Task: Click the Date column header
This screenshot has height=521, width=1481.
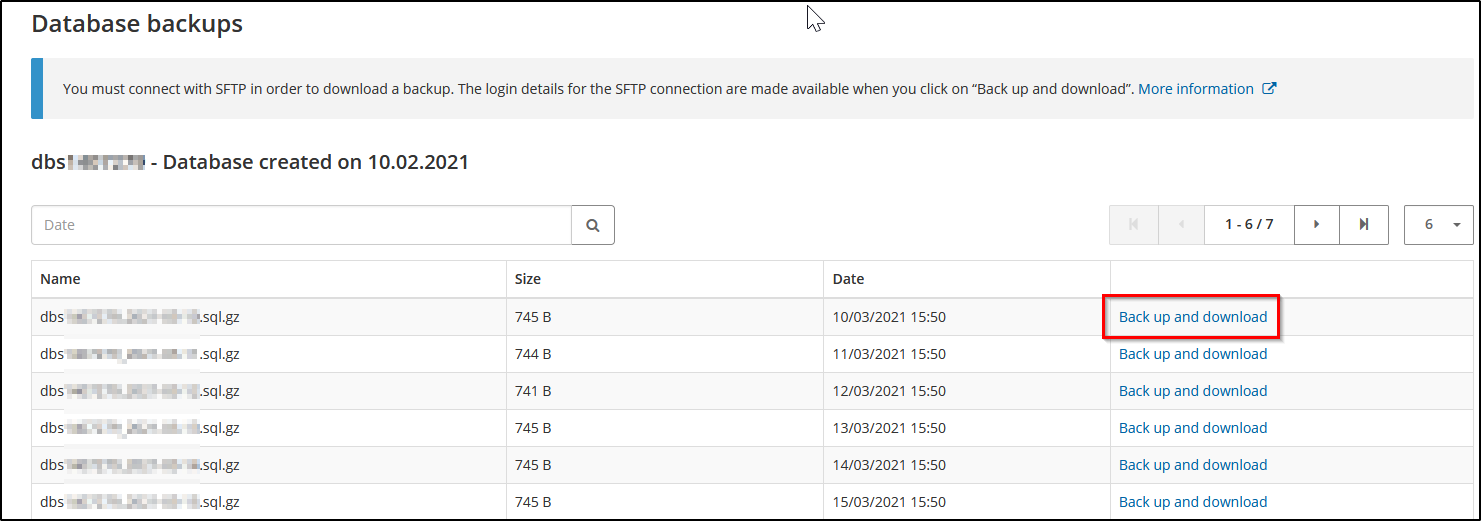Action: coord(848,279)
